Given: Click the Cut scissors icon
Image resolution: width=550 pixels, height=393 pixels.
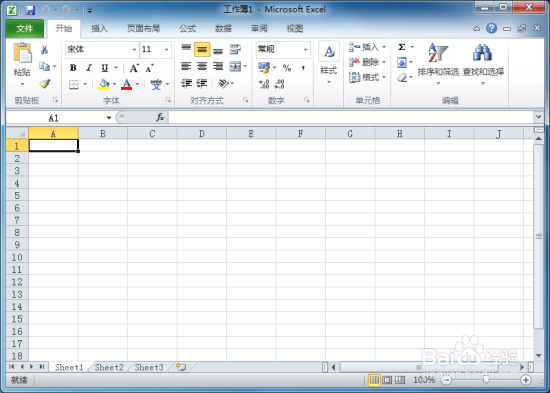Looking at the screenshot, I should pyautogui.click(x=44, y=49).
